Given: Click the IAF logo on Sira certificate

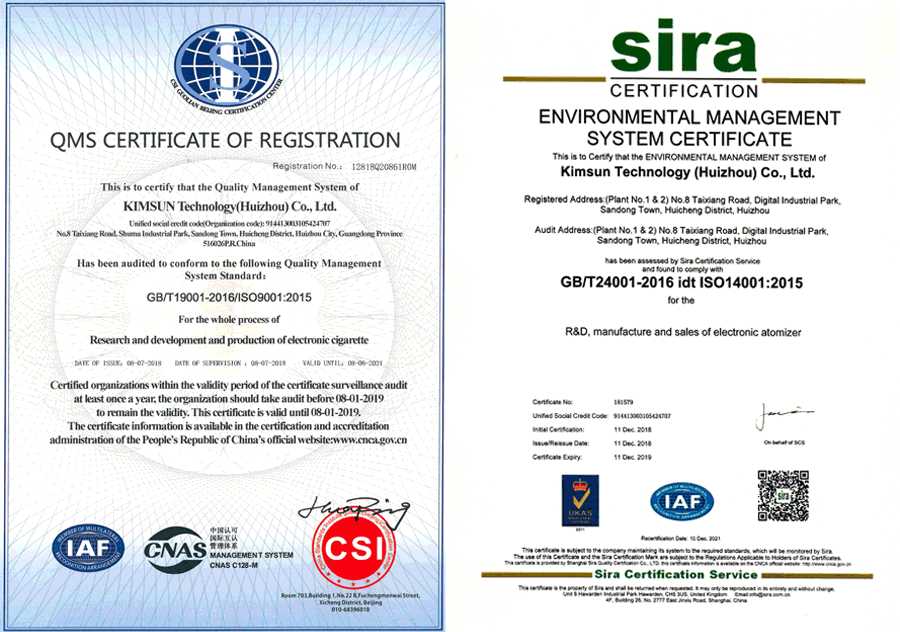Looking at the screenshot, I should 682,502.
